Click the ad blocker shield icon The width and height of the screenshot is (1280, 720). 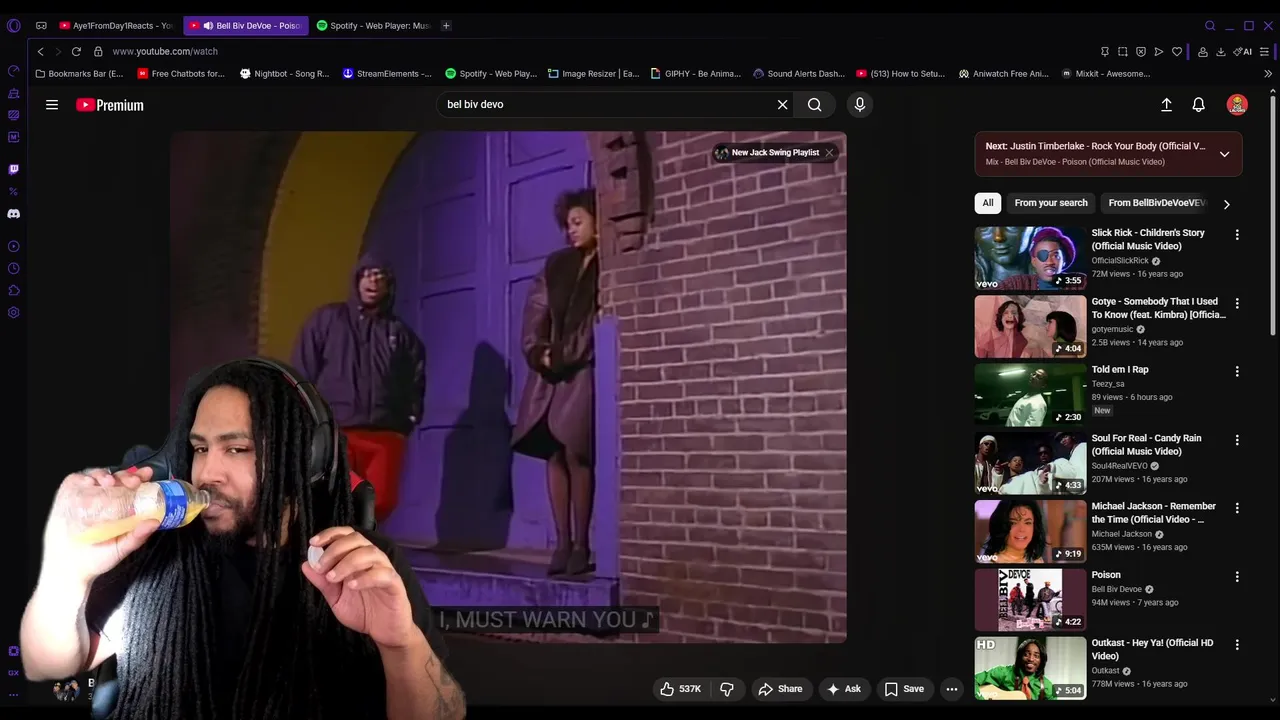point(1141,52)
